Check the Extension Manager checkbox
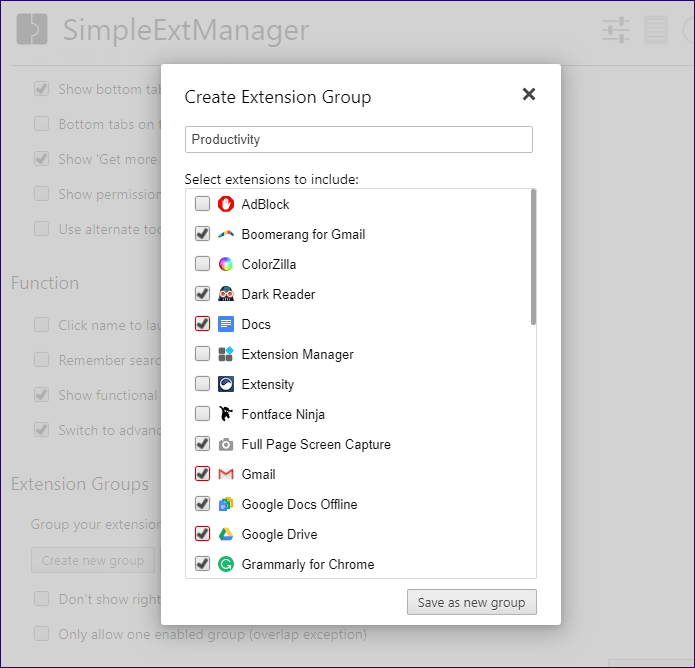This screenshot has height=668, width=695. (x=203, y=354)
